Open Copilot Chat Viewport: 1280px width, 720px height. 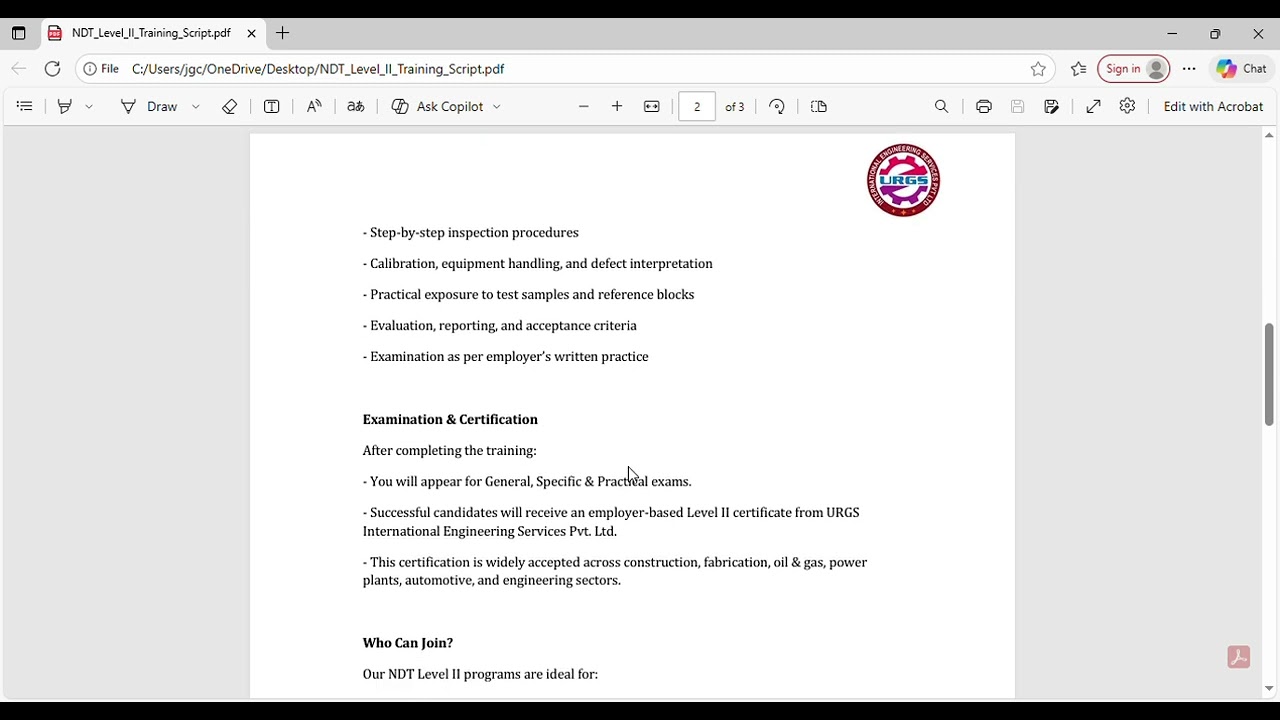coord(1241,69)
